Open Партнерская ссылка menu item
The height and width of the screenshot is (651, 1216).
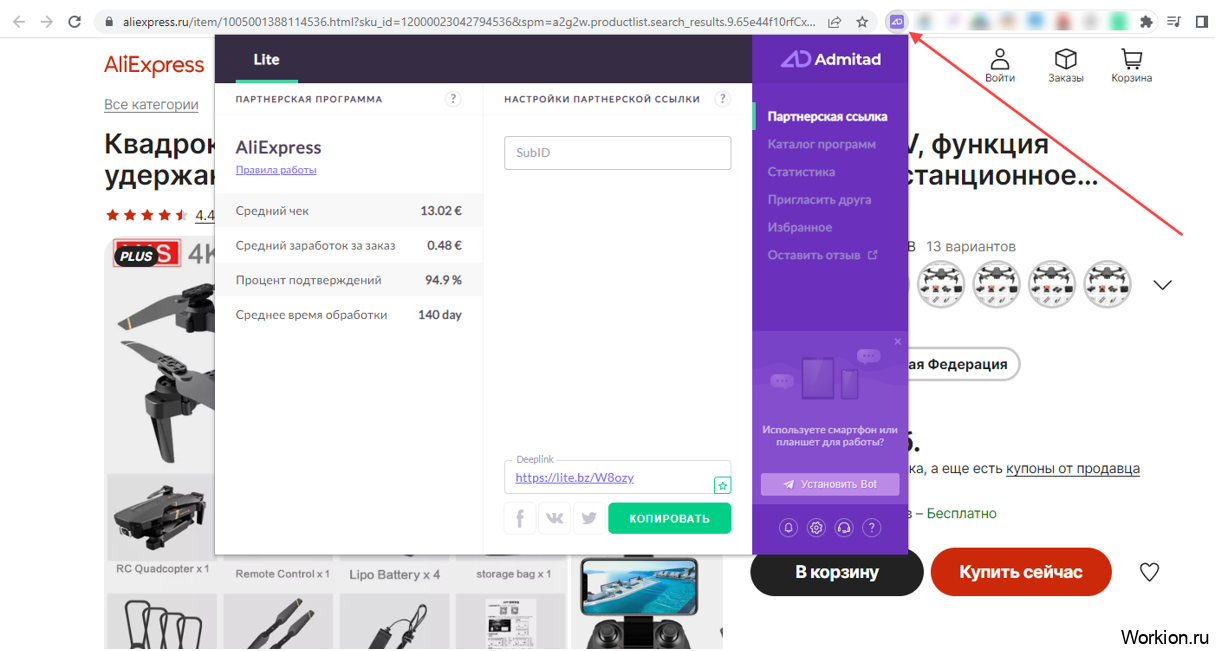[827, 116]
